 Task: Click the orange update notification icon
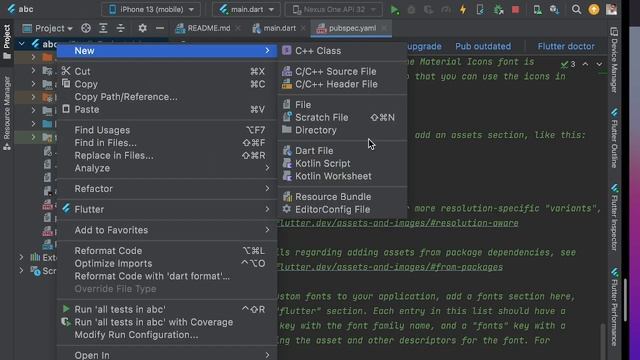click(x=594, y=9)
